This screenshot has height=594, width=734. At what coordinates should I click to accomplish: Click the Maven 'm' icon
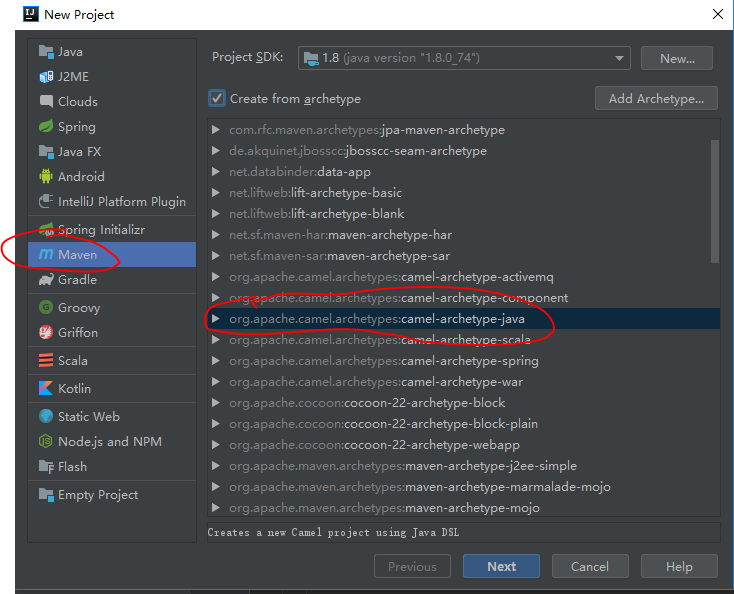(46, 254)
